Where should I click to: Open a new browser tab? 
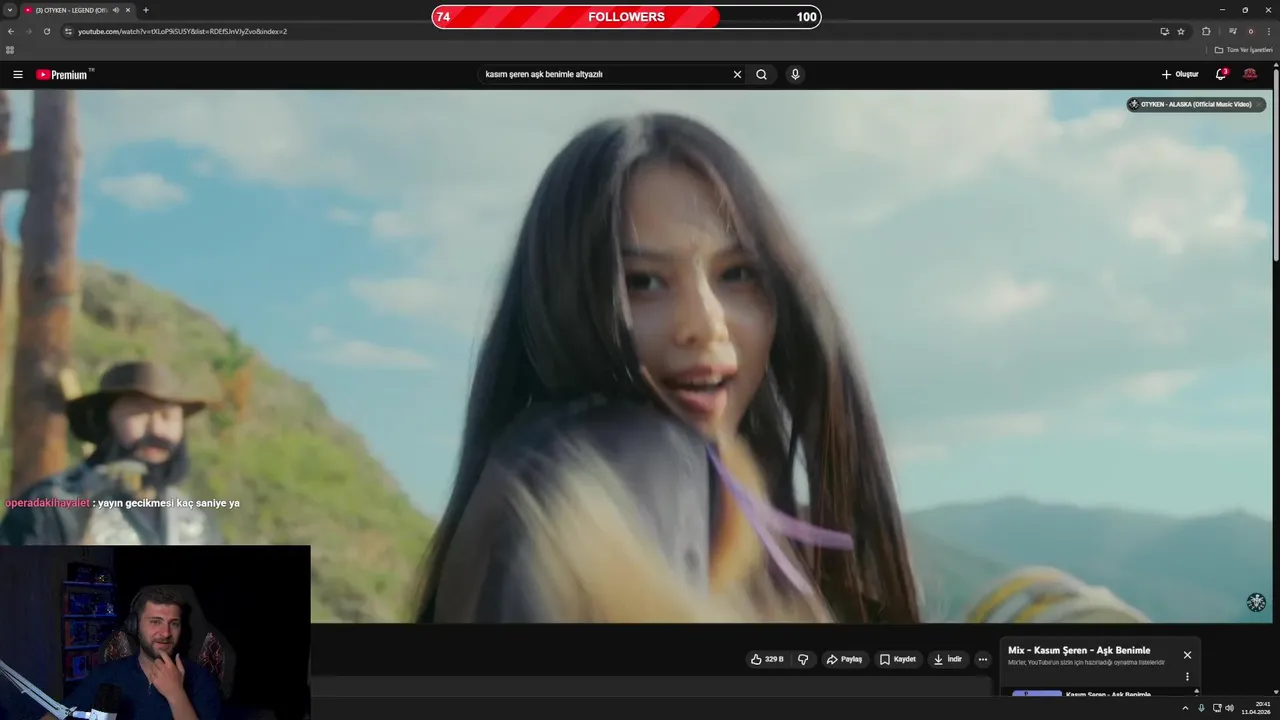[x=146, y=10]
